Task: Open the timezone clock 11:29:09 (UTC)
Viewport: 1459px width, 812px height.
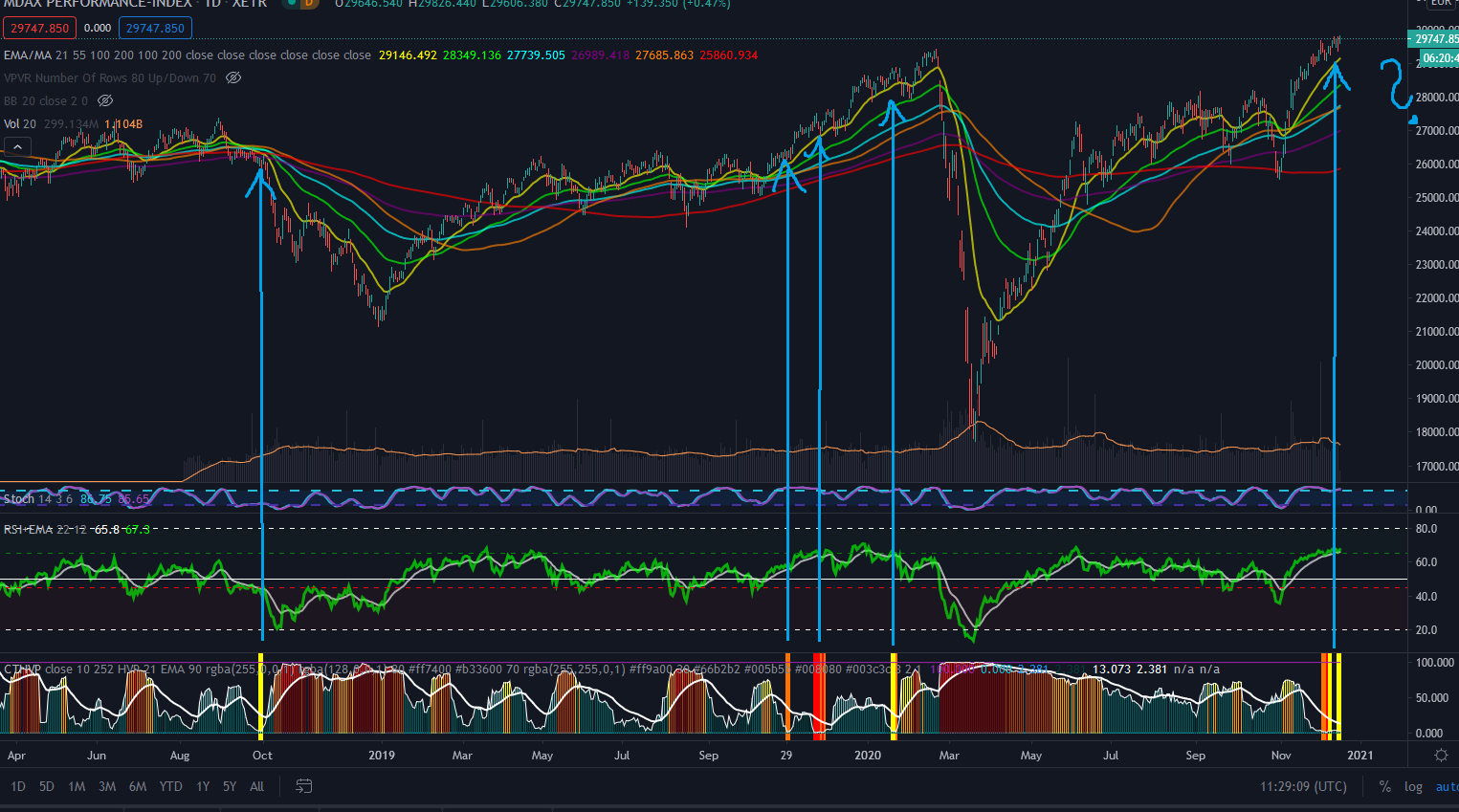Action: point(1303,786)
